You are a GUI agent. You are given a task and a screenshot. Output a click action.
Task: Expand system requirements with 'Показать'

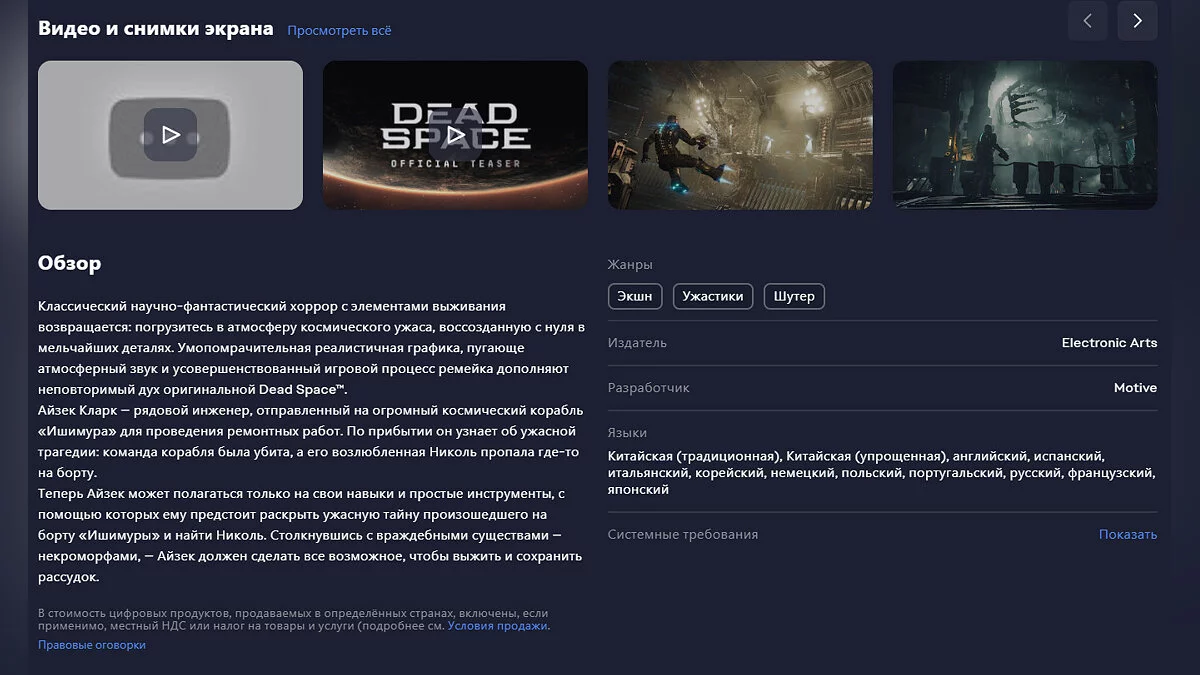click(x=1128, y=534)
